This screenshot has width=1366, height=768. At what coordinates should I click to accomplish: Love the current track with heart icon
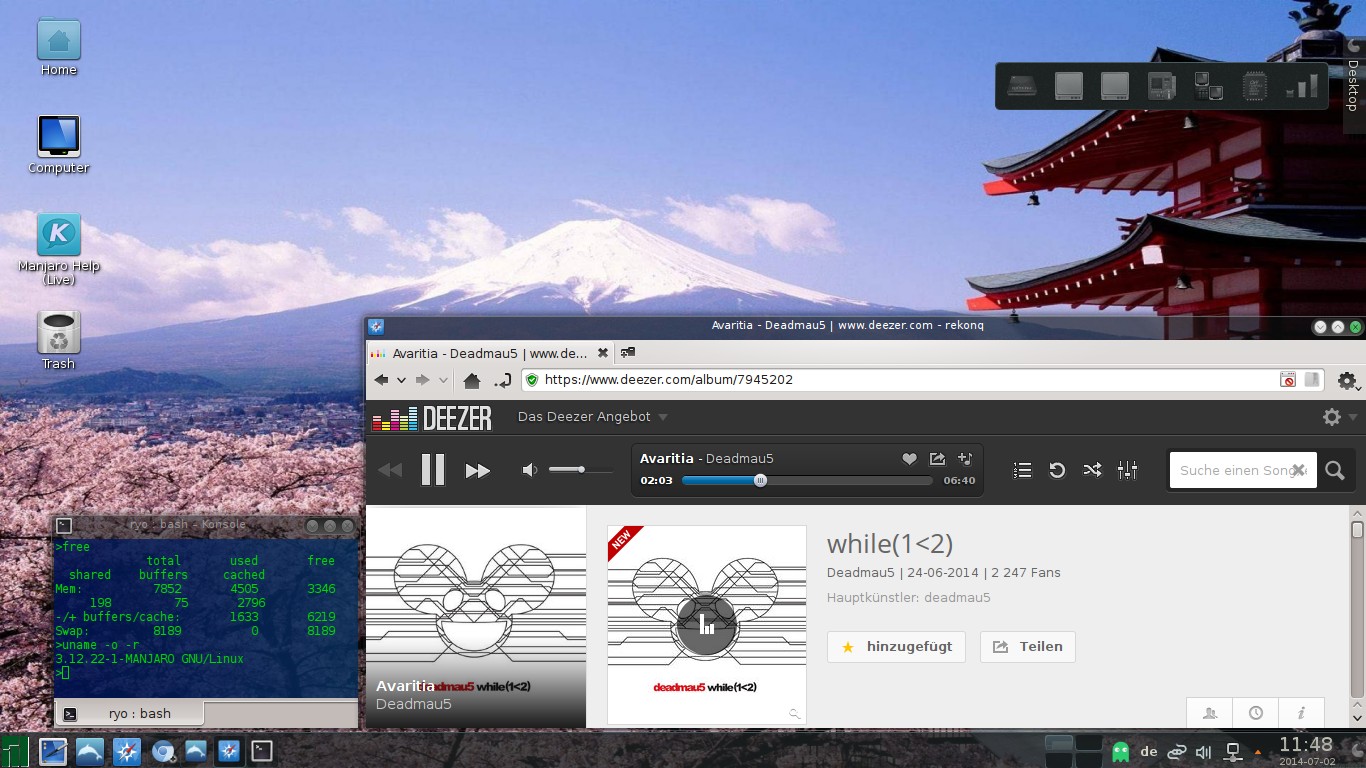(x=909, y=459)
